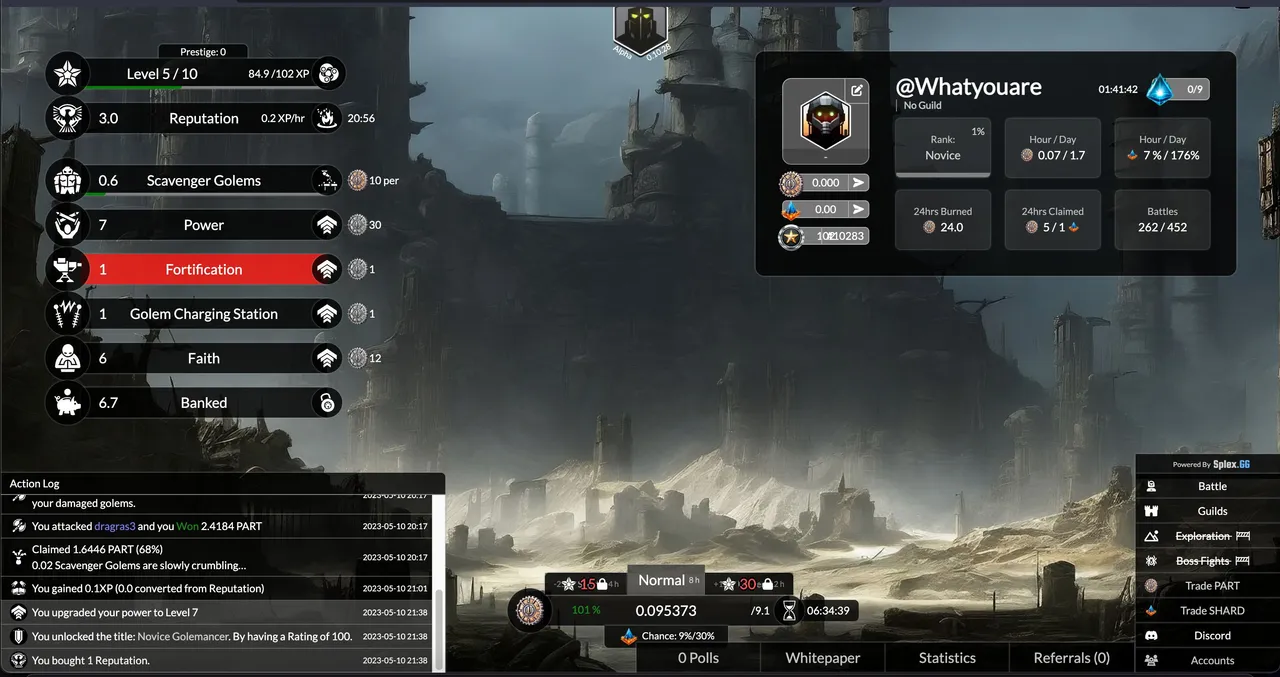Click the Level star emblem icon
Image resolution: width=1280 pixels, height=677 pixels.
(x=68, y=74)
